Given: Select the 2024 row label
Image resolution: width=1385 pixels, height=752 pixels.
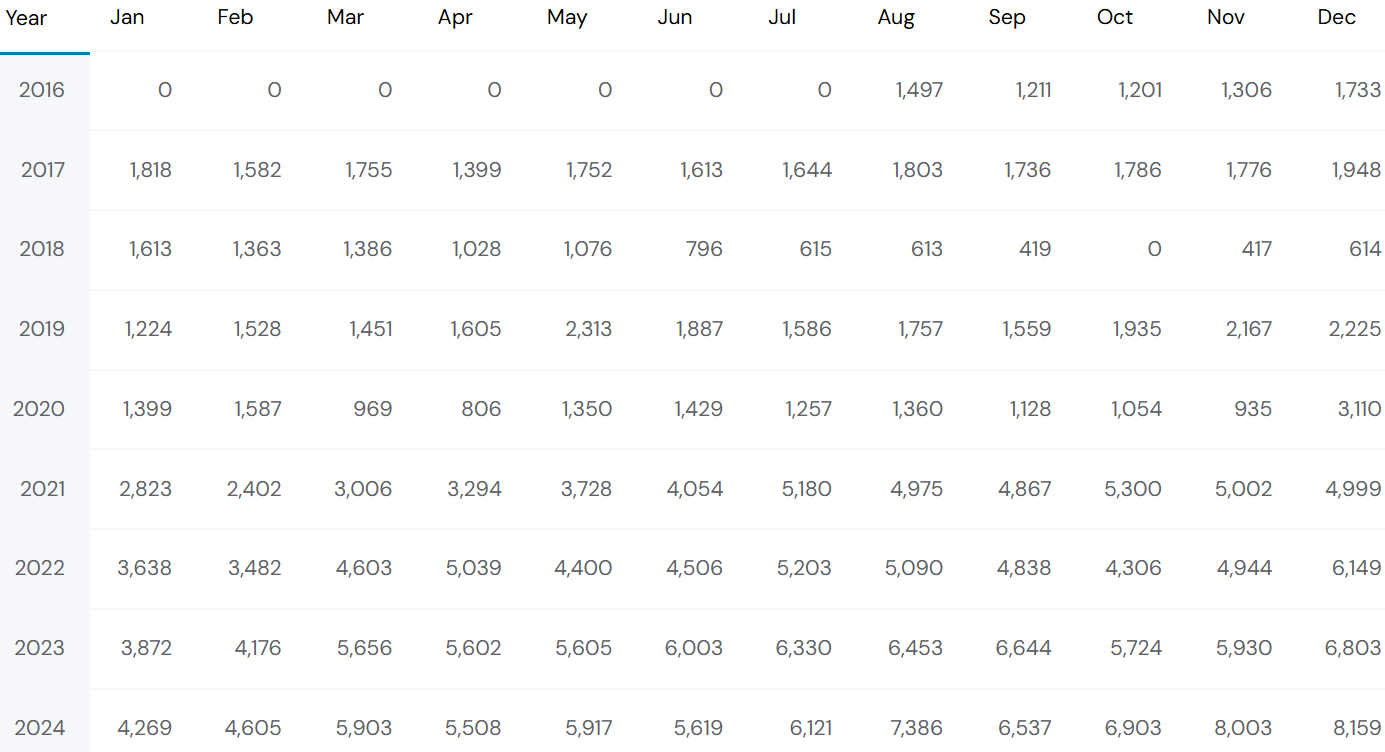Looking at the screenshot, I should 42,728.
